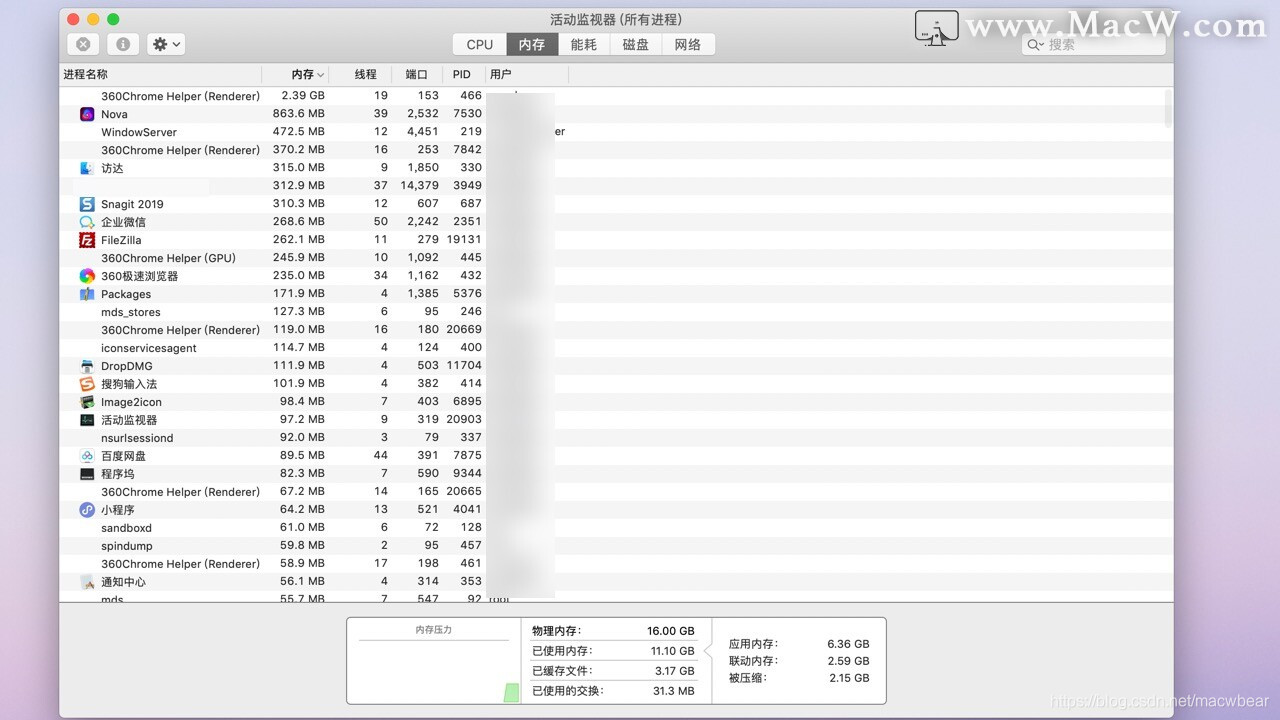
Task: Open the gear actions dropdown
Action: [166, 44]
